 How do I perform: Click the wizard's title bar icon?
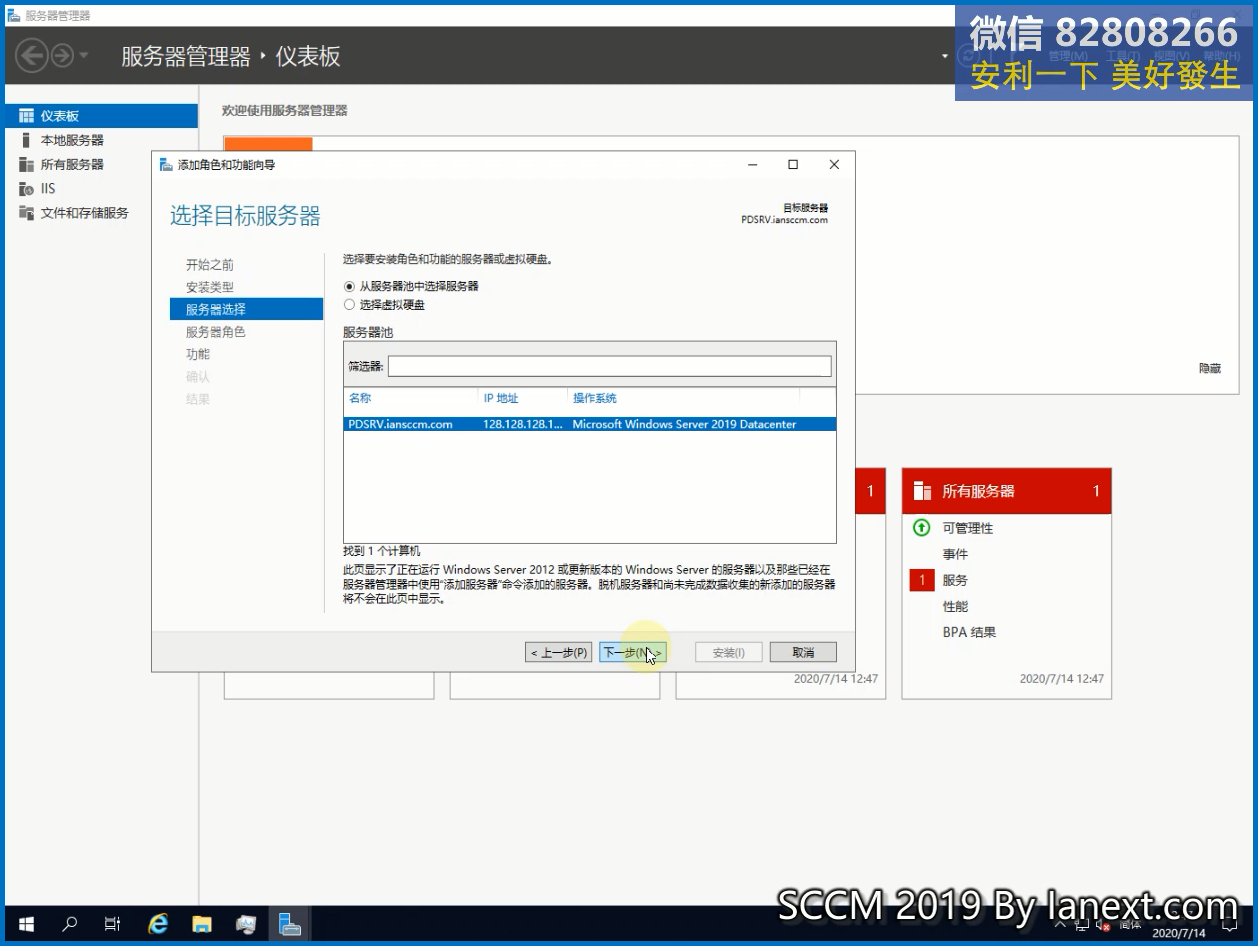pos(166,165)
